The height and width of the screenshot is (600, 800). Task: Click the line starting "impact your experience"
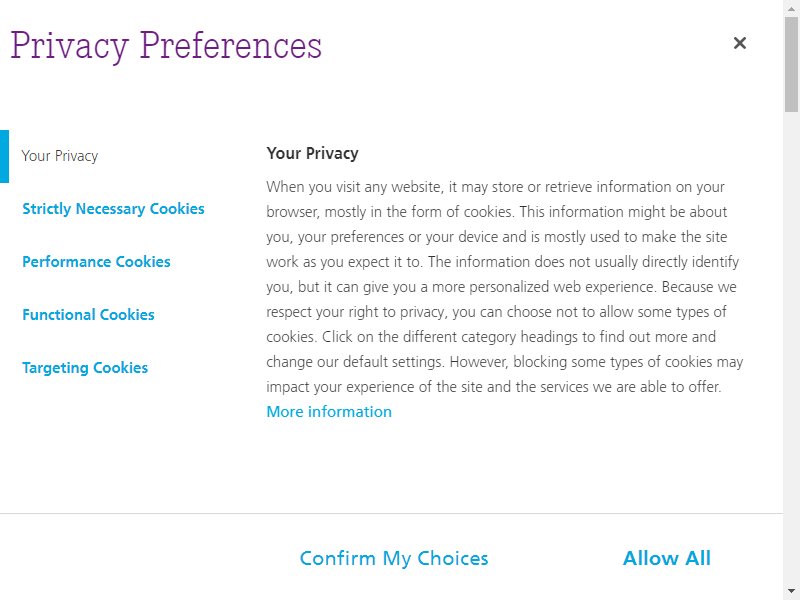pos(493,387)
